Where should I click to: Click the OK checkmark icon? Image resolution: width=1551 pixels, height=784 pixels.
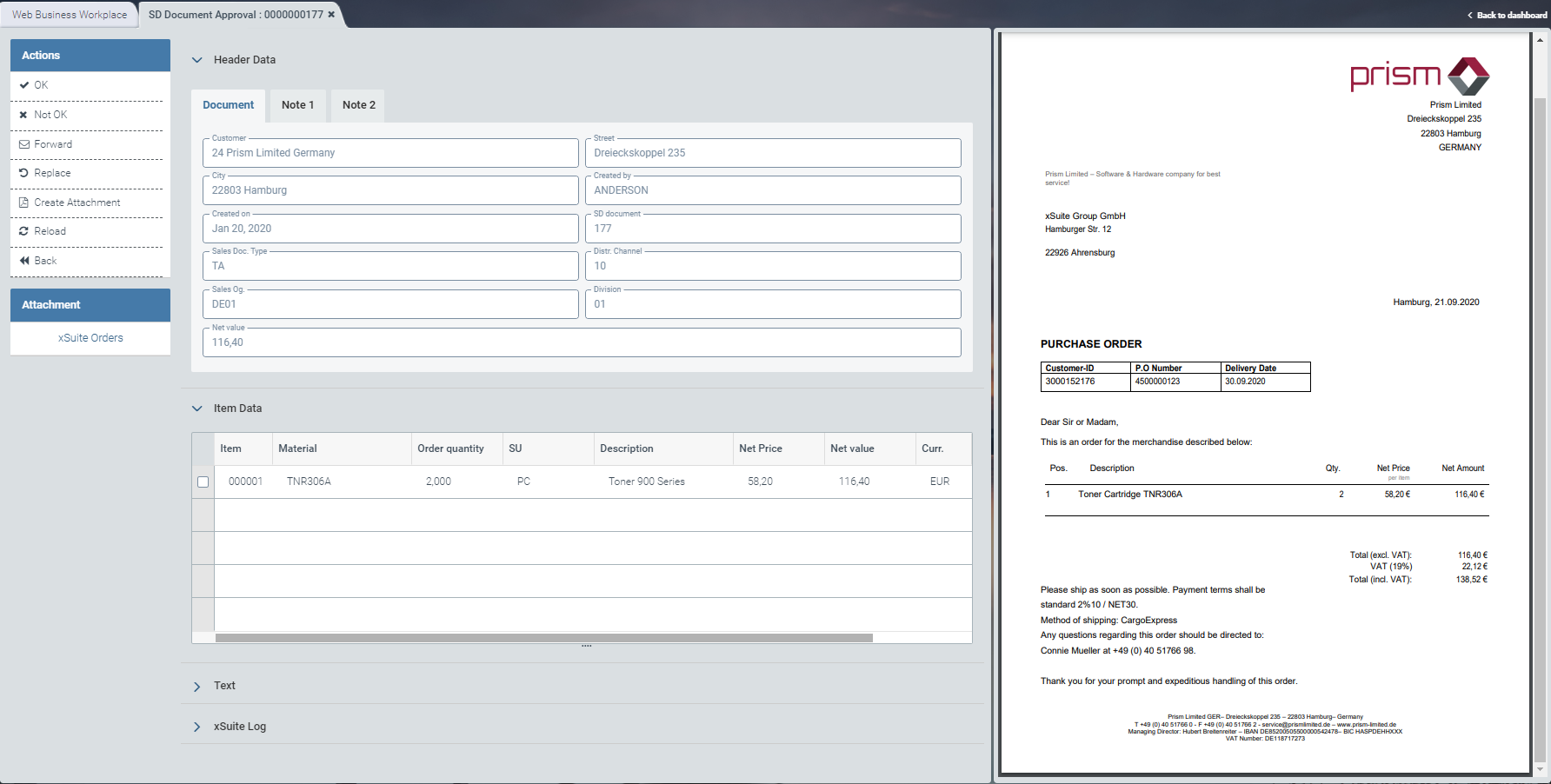[24, 85]
